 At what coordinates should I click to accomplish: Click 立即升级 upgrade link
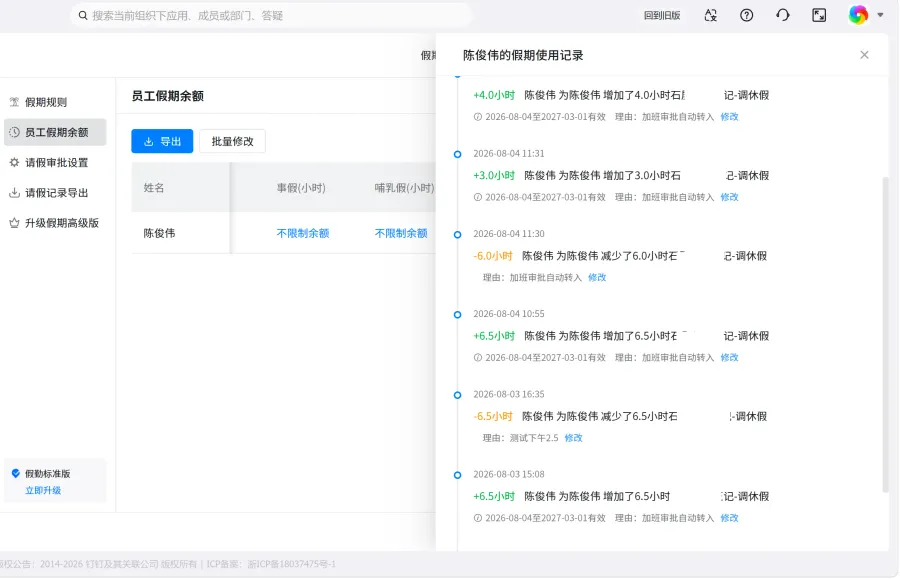point(42,490)
